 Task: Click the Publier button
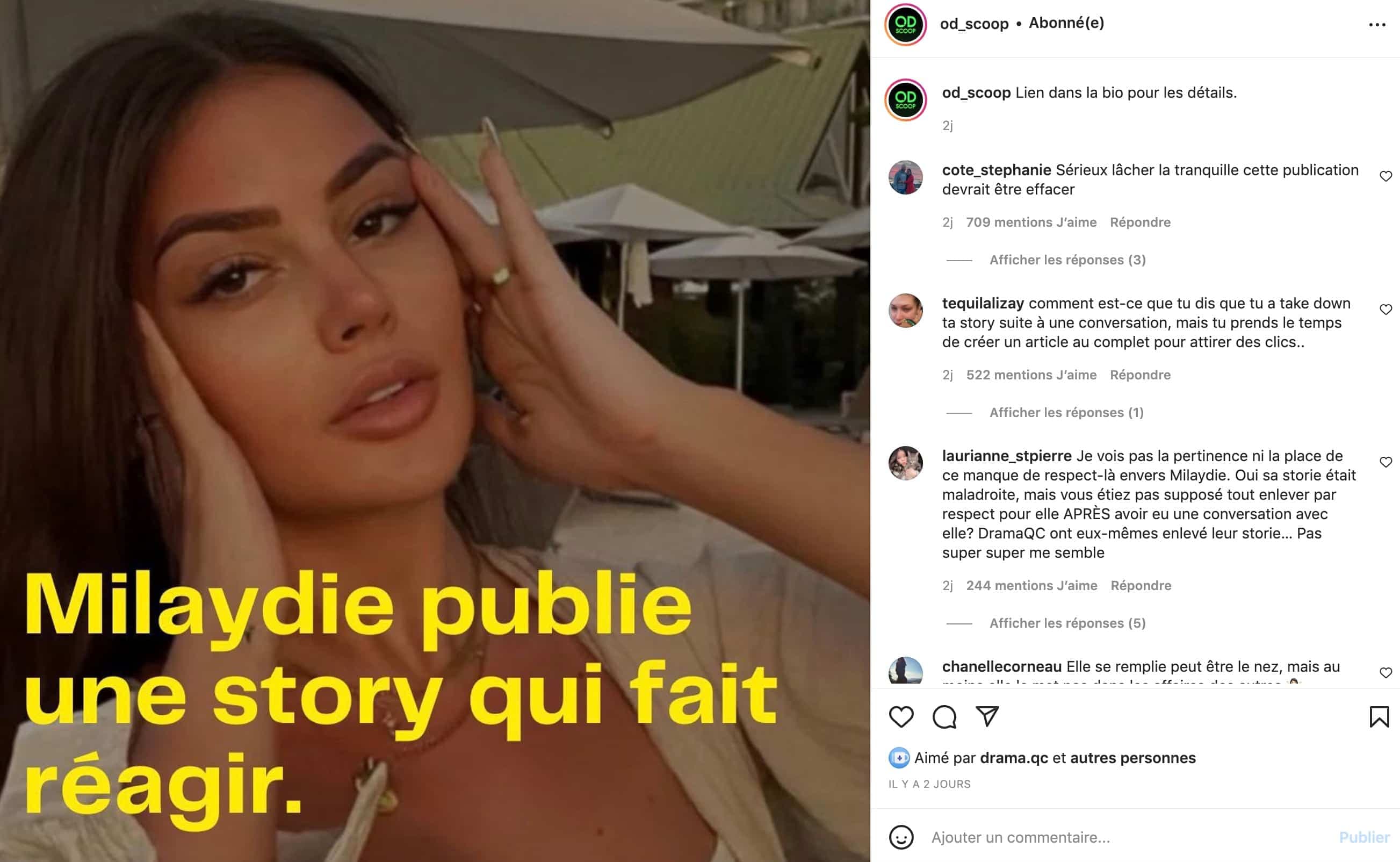pyautogui.click(x=1364, y=837)
